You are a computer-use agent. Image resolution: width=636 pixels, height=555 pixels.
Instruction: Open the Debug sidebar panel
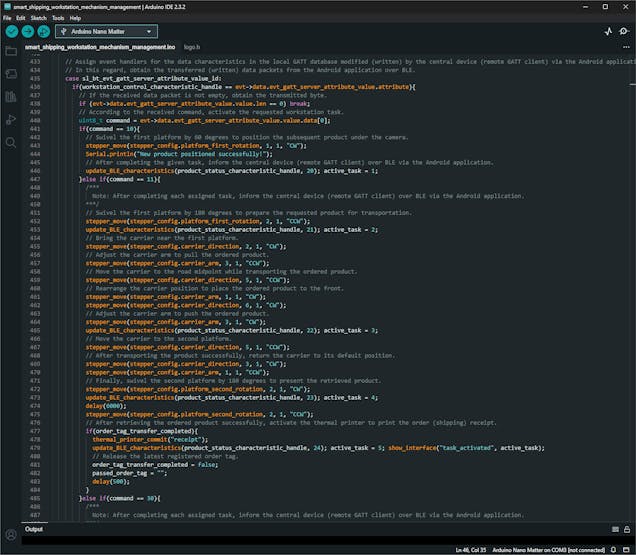coord(11,122)
